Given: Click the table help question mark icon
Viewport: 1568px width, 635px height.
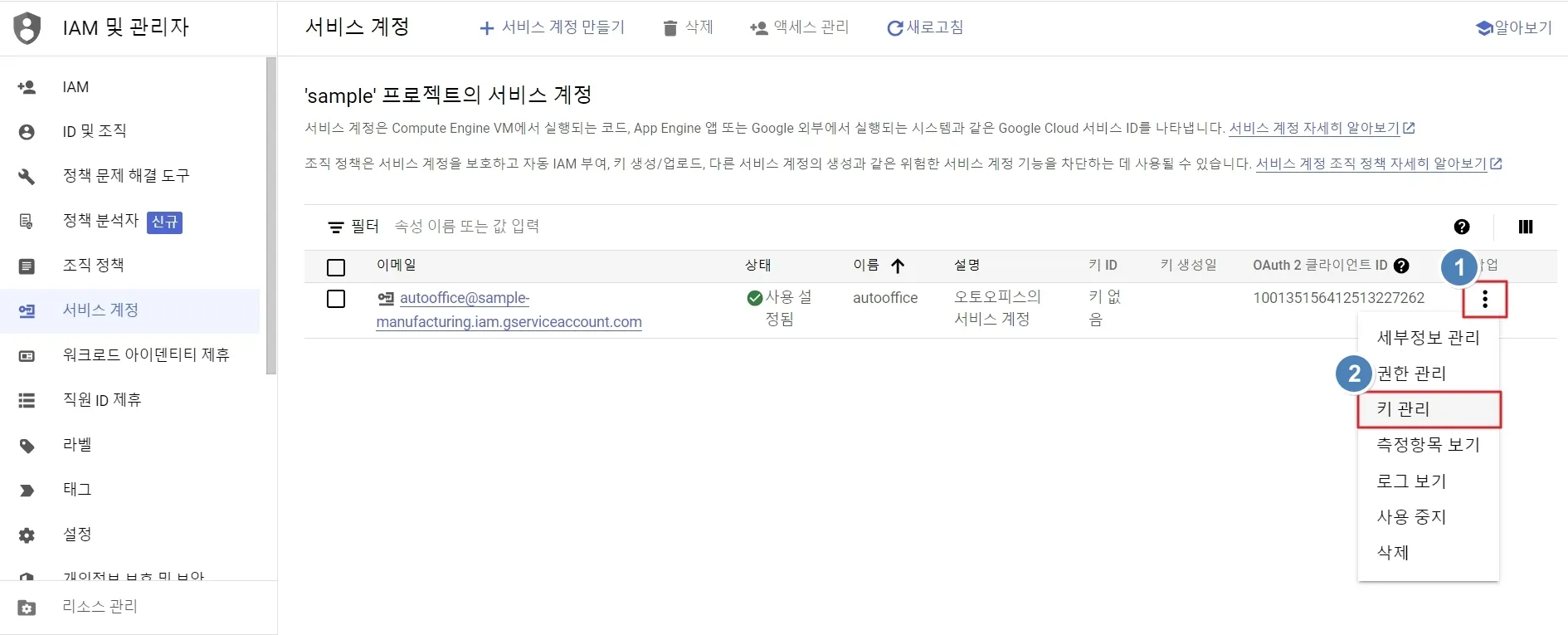Looking at the screenshot, I should (x=1462, y=227).
